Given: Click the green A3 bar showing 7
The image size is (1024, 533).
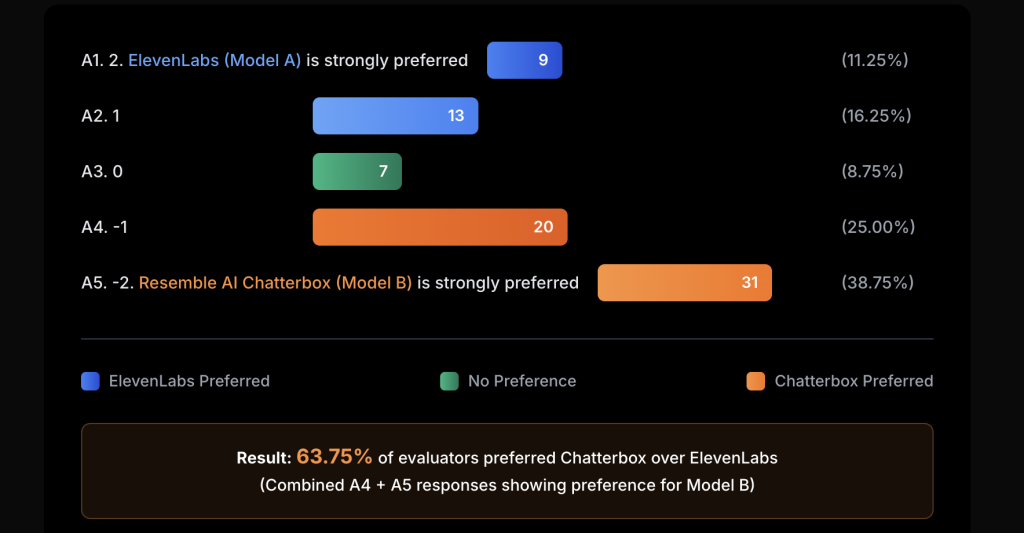Looking at the screenshot, I should tap(357, 171).
